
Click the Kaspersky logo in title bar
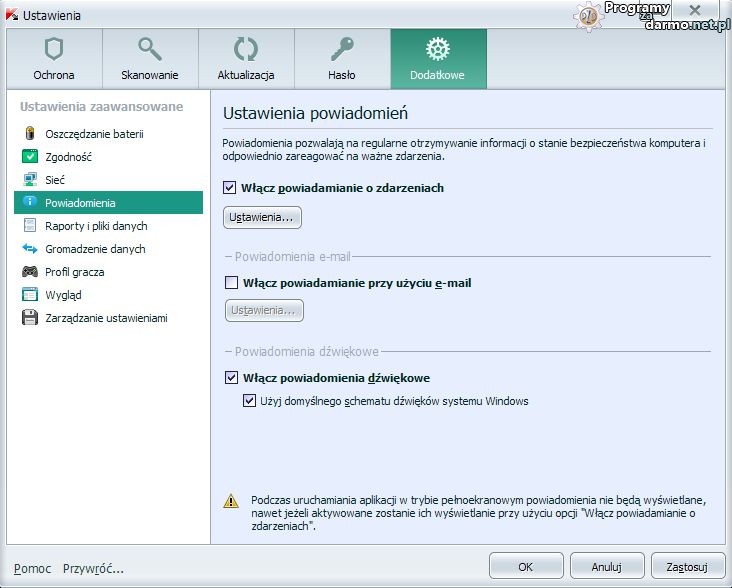click(x=12, y=15)
